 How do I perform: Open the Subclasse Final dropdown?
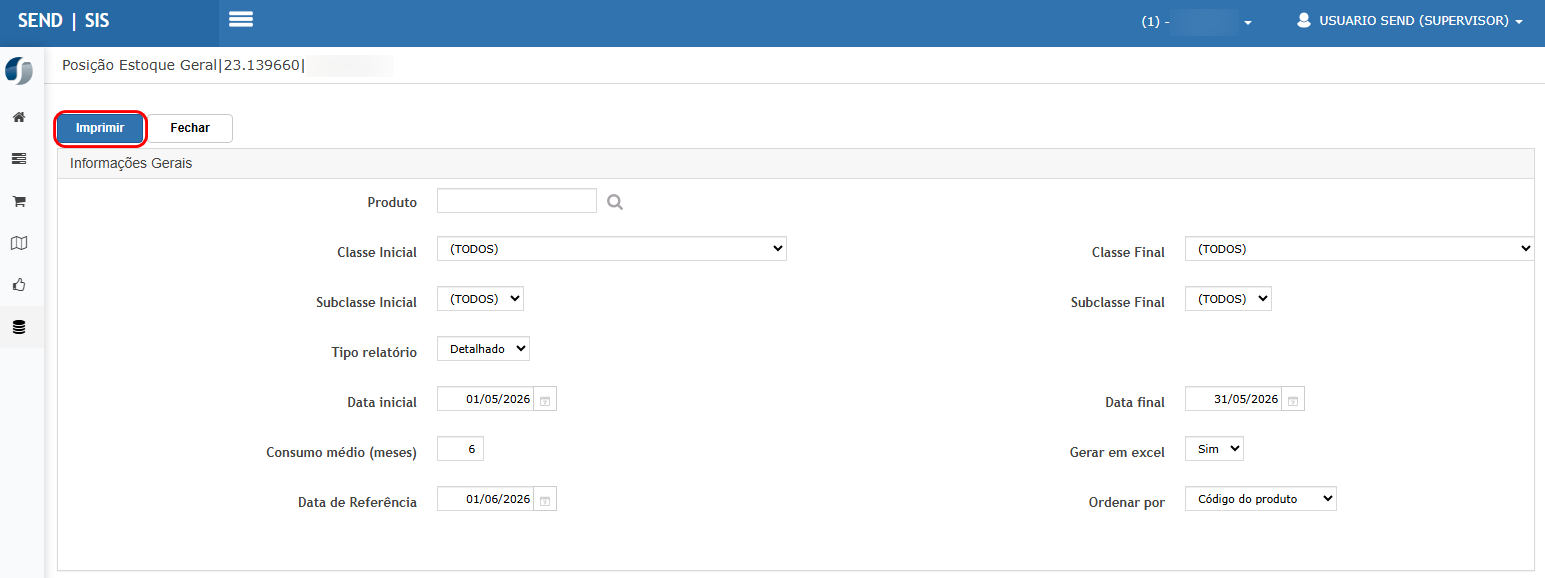coord(1228,299)
